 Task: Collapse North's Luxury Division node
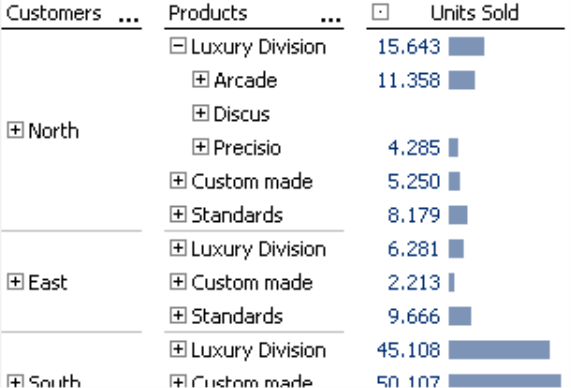[x=178, y=46]
